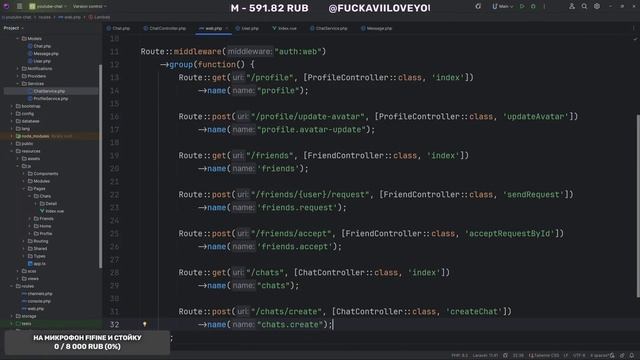The image size is (640, 360).
Task: Select the Routing folder
Action: pyautogui.click(x=38, y=241)
